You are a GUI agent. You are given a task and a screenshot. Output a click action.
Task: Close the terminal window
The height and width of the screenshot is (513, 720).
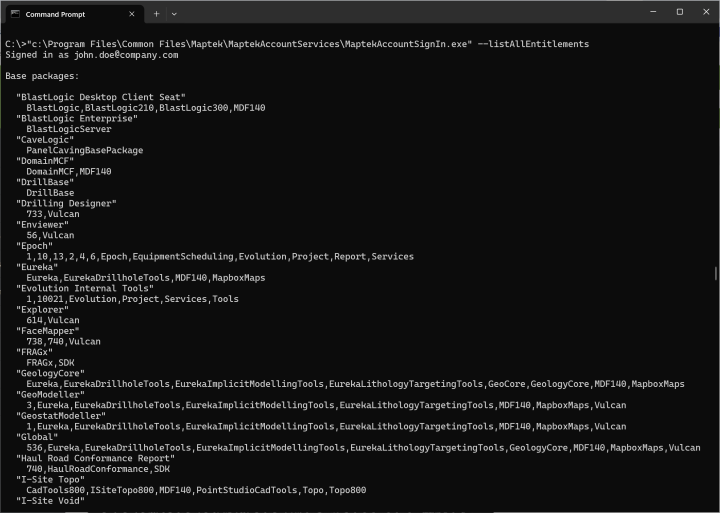coord(706,12)
